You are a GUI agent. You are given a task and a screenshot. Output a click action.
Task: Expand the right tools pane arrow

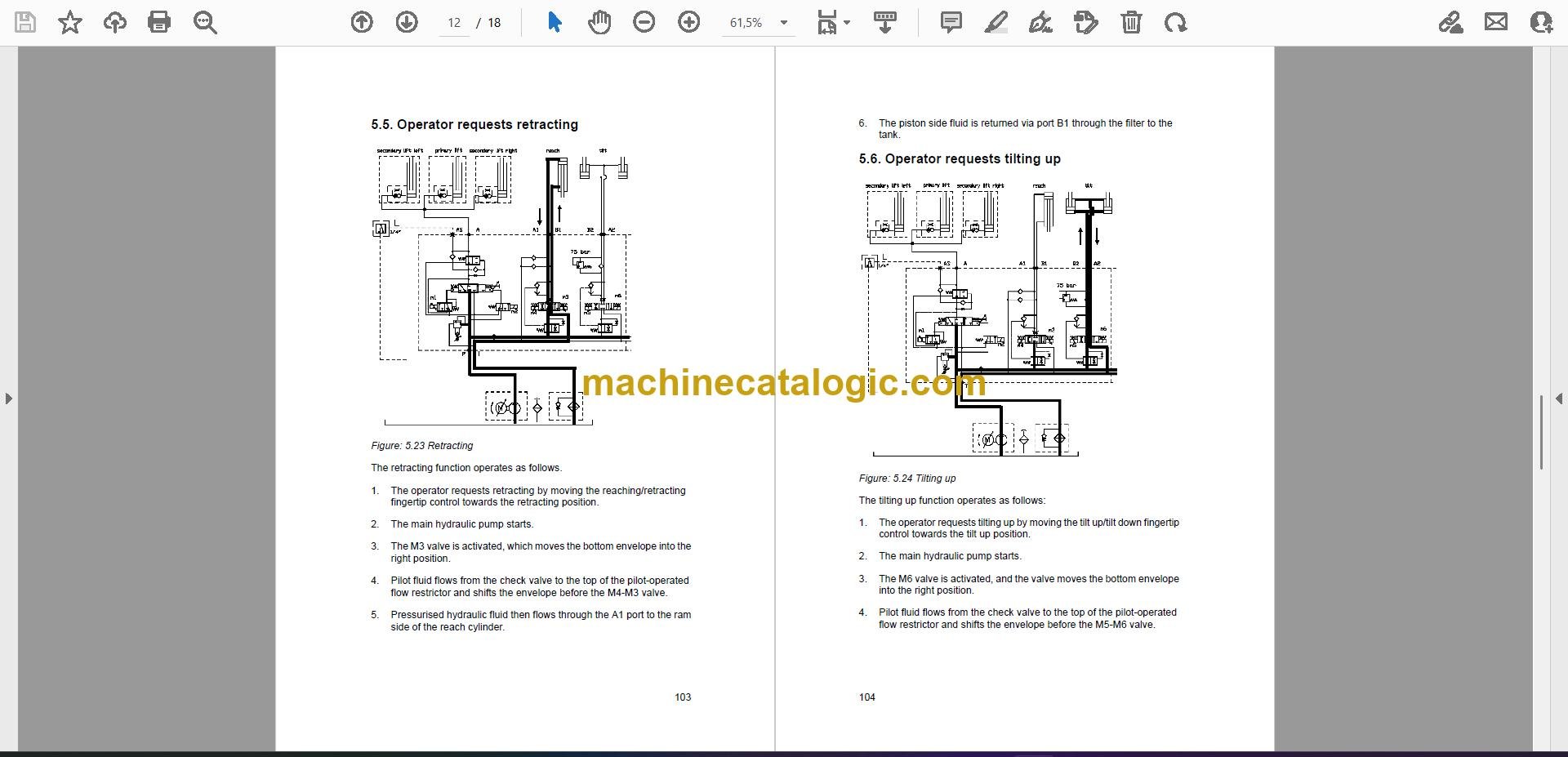point(1559,399)
